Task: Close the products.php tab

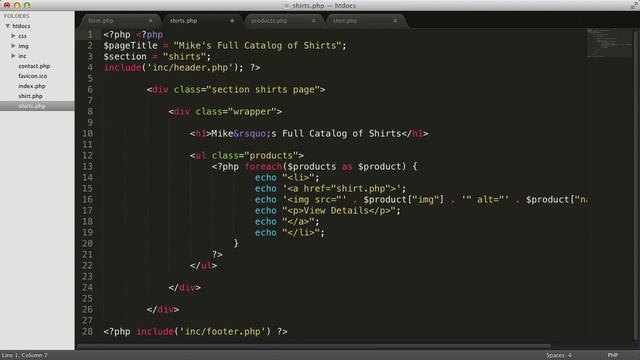Action: click(x=314, y=20)
